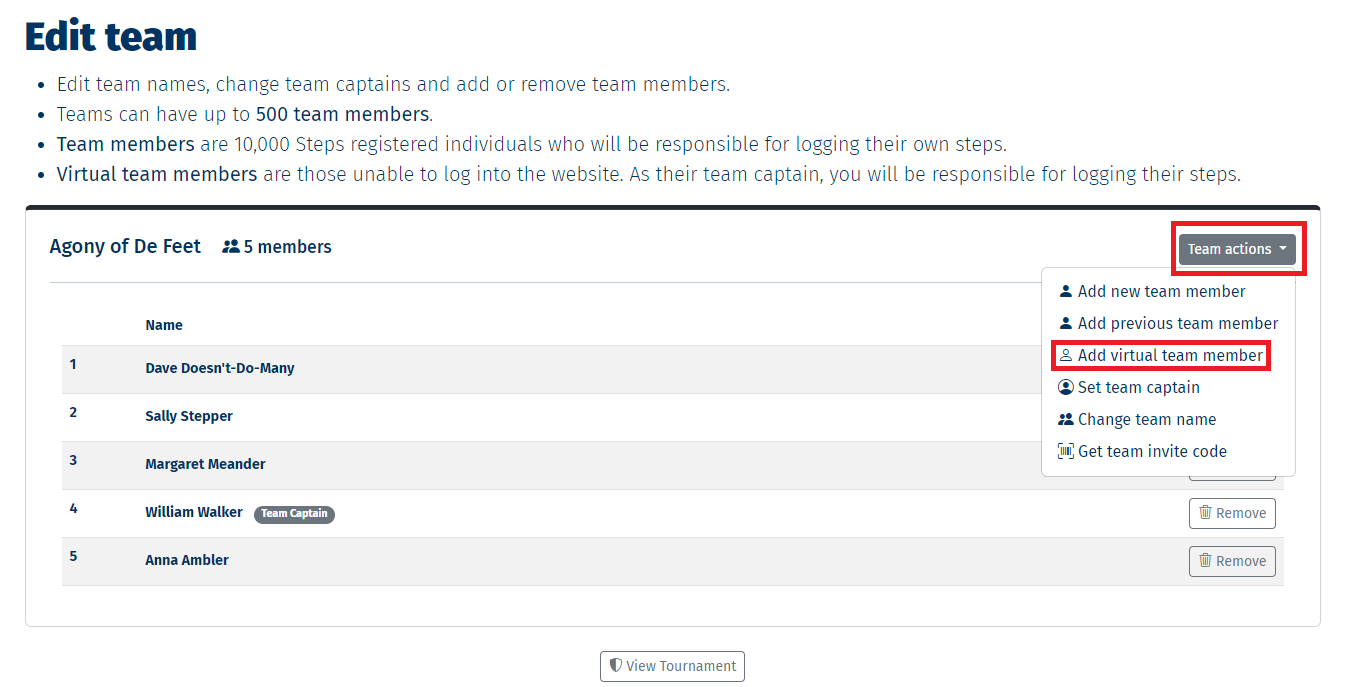1367x687 pixels.
Task: Click the barcode icon beside invite code
Action: pos(1066,452)
